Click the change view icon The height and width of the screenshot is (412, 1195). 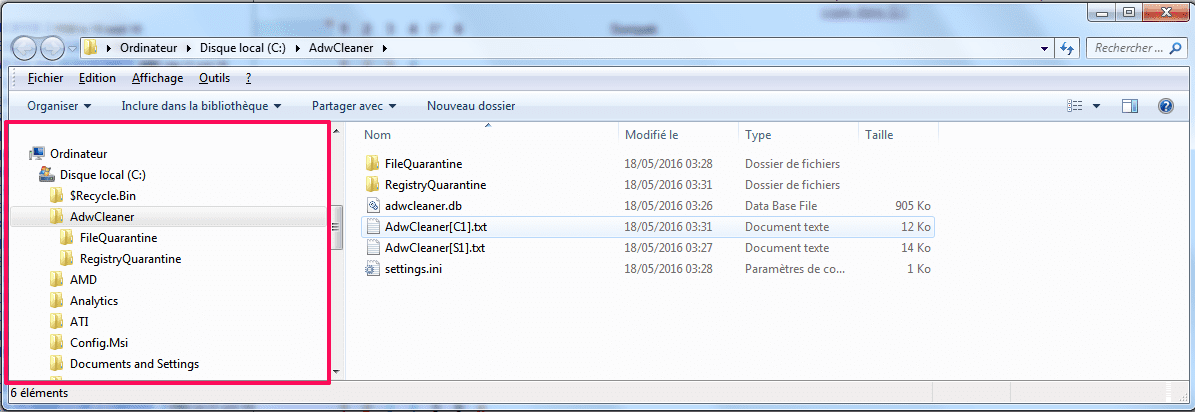pos(1075,106)
